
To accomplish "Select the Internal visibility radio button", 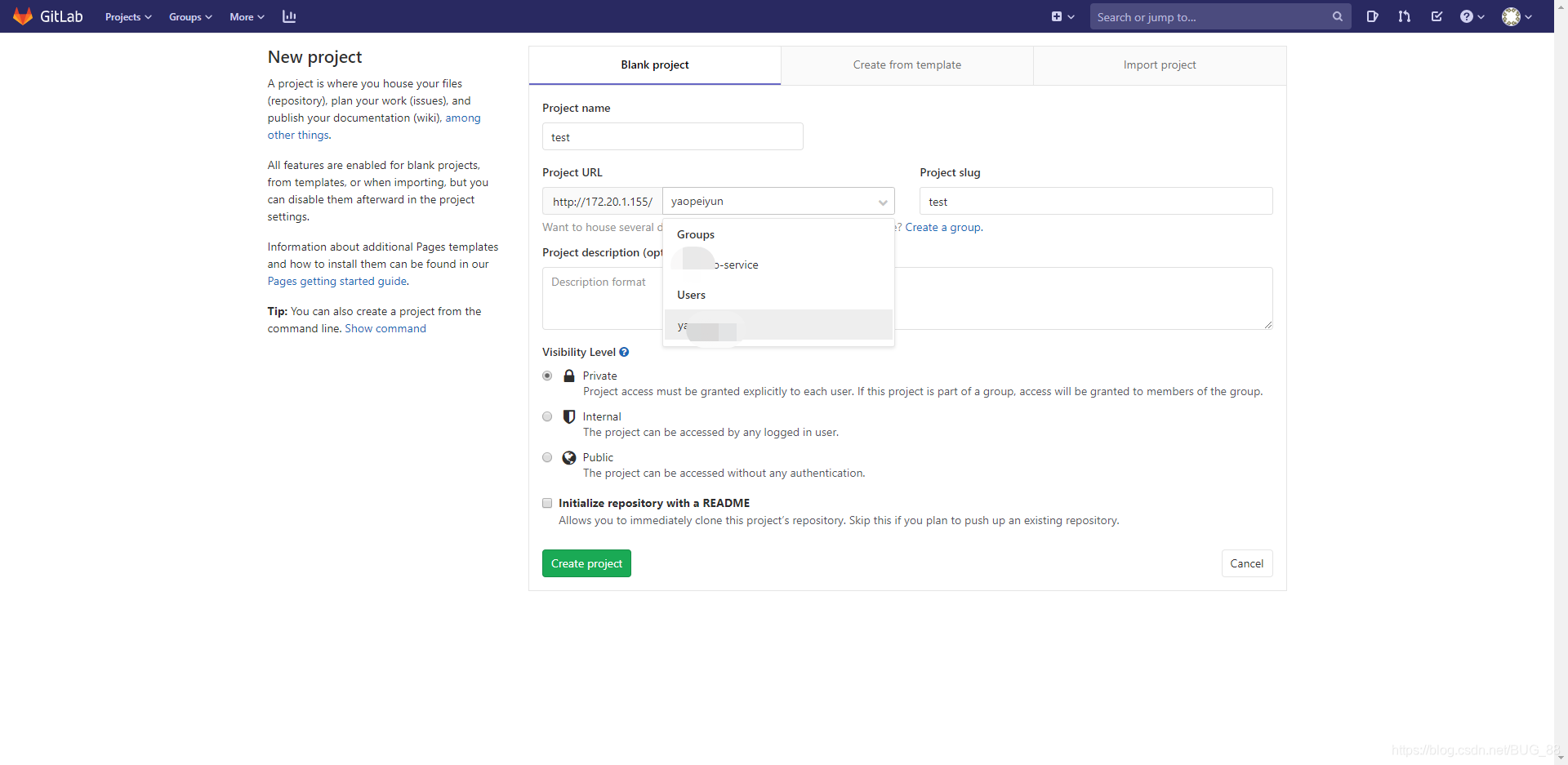I will (x=547, y=416).
